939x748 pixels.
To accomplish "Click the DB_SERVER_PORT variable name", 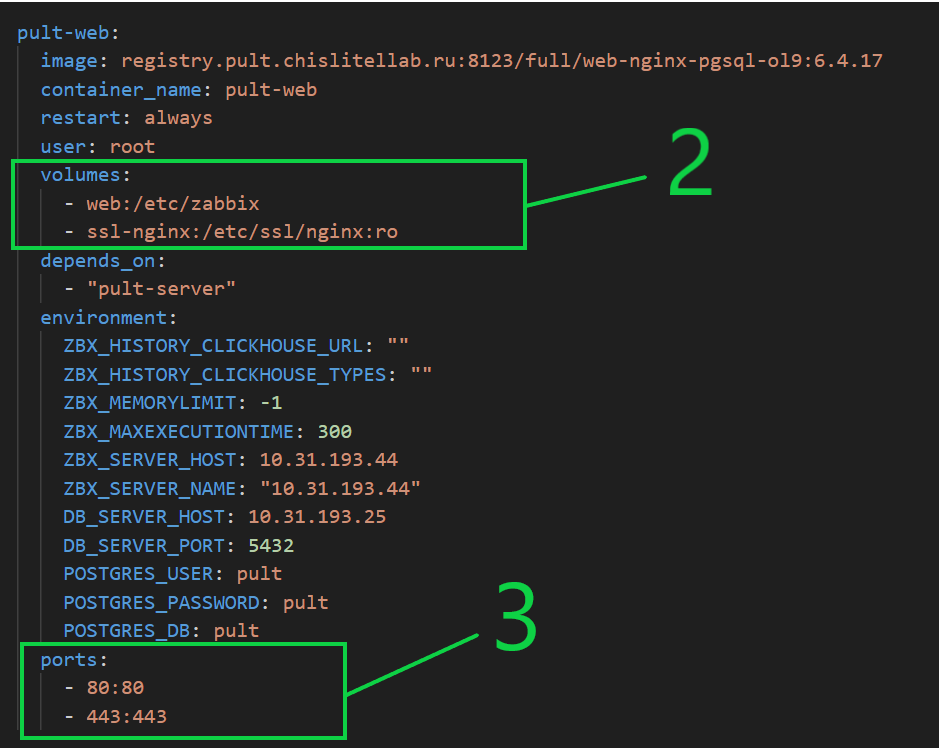I will coord(144,546).
